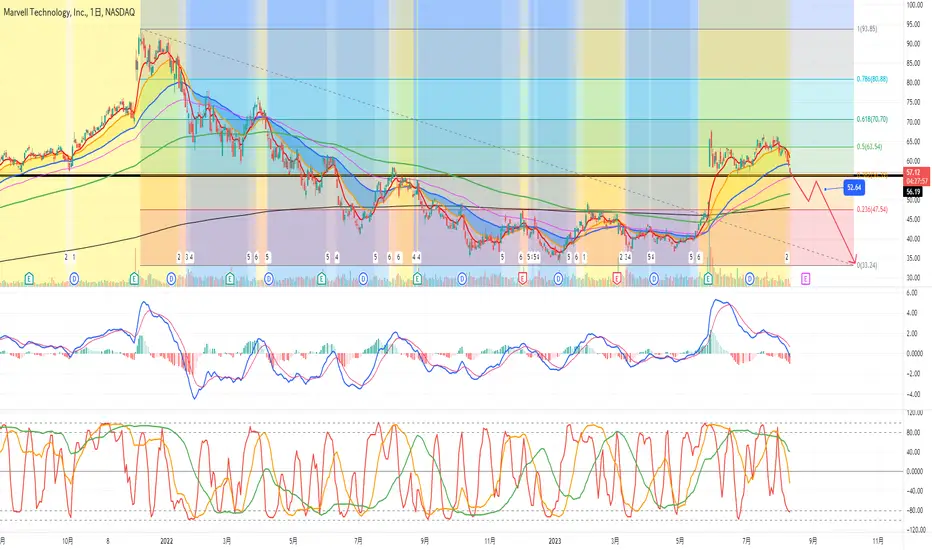Image resolution: width=932 pixels, height=550 pixels.
Task: Open dividend D marker between 3月 and 5月 2023
Action: (654, 278)
